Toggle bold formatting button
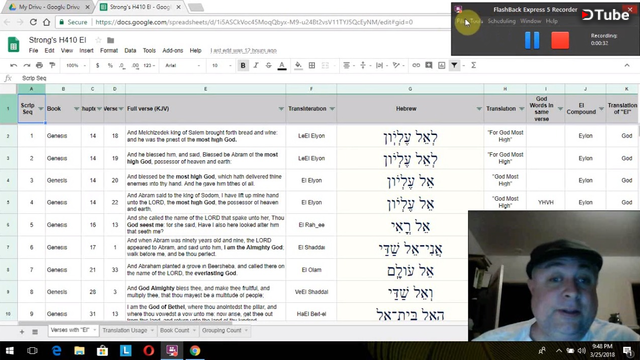 click(x=243, y=65)
